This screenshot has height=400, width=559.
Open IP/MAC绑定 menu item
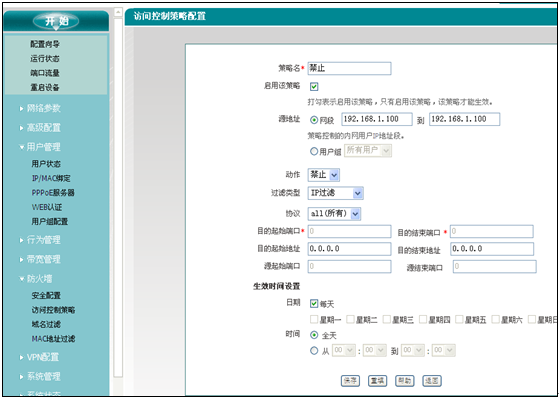[x=51, y=178]
